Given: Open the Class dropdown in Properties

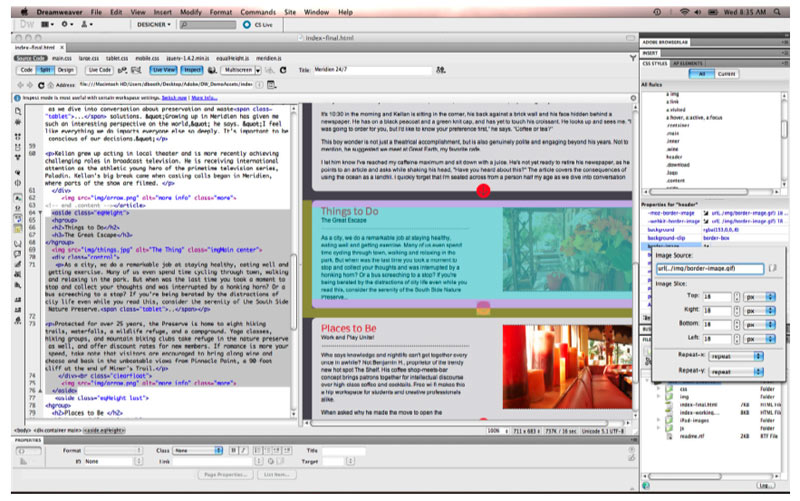Looking at the screenshot, I should point(198,450).
